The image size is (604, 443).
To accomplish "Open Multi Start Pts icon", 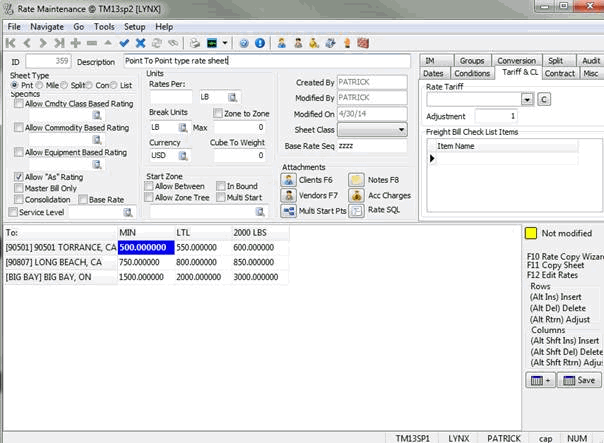I will click(x=288, y=212).
